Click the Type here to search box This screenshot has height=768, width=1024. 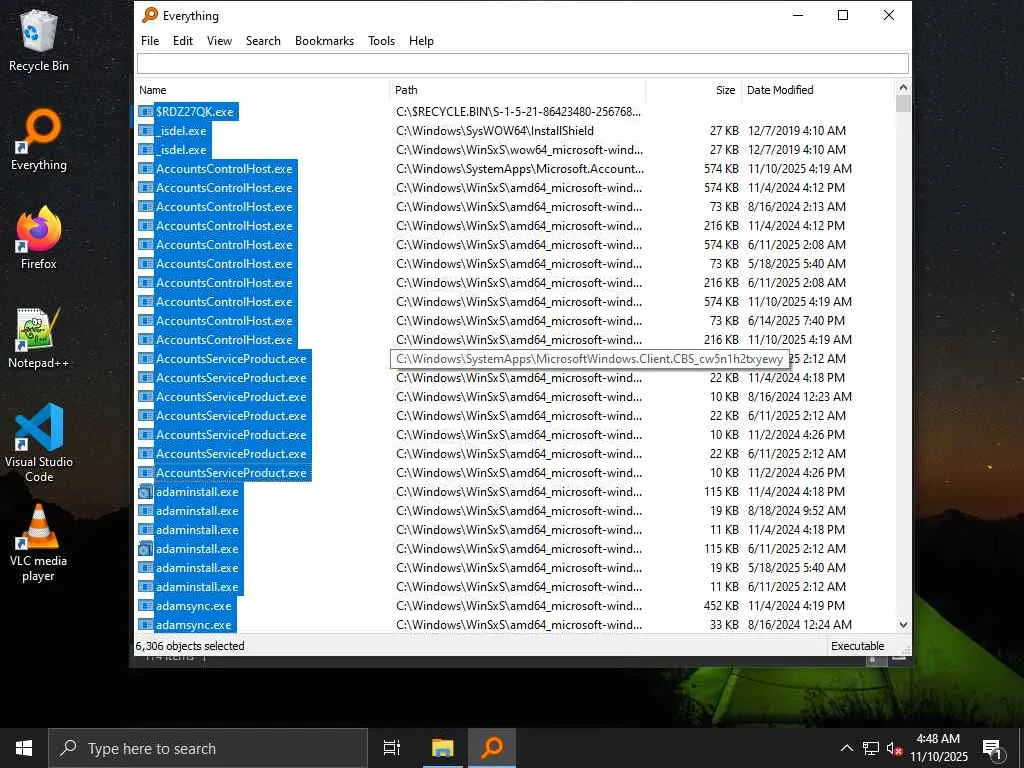tap(208, 748)
